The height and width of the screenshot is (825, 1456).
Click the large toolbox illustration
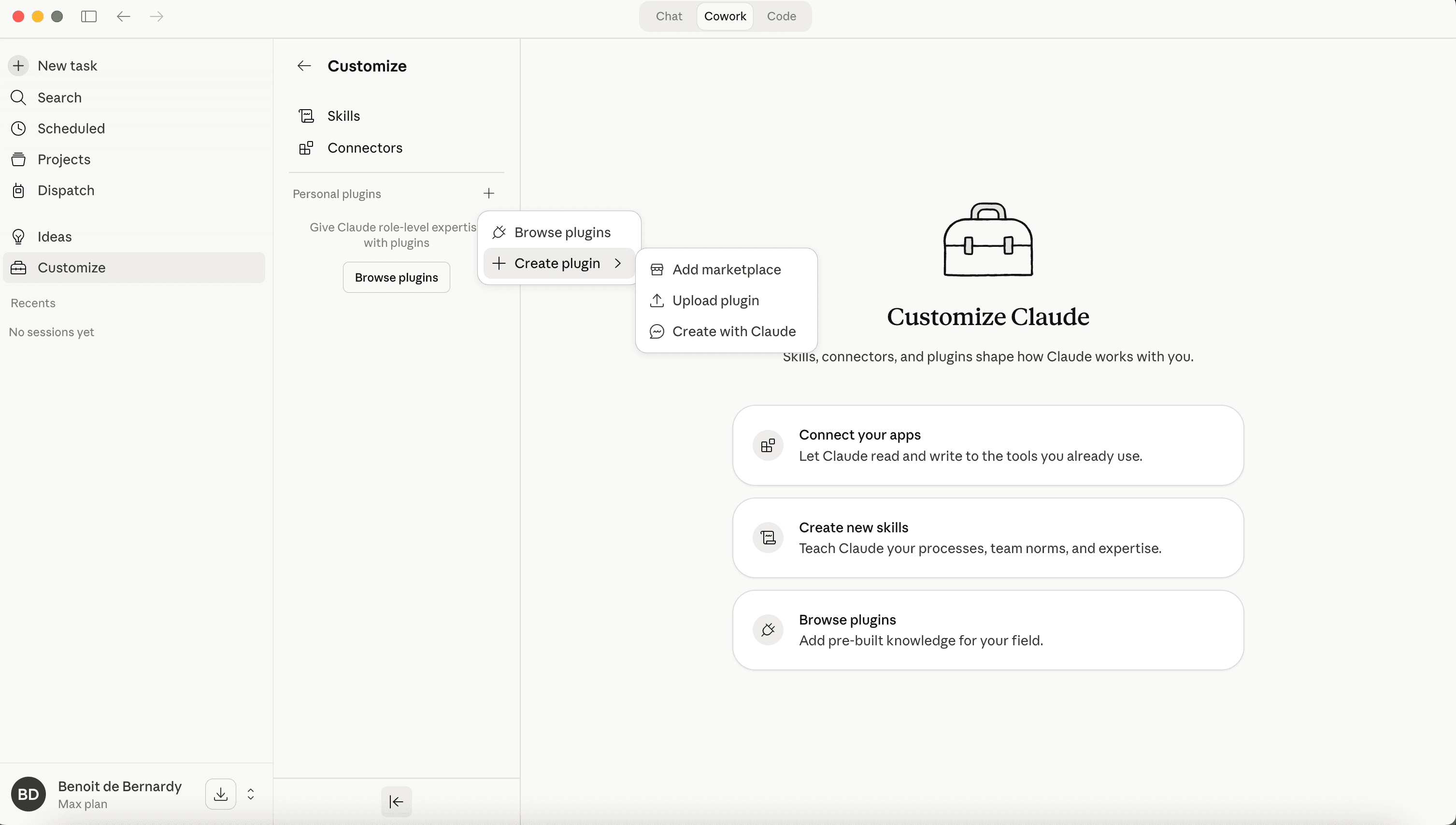988,240
